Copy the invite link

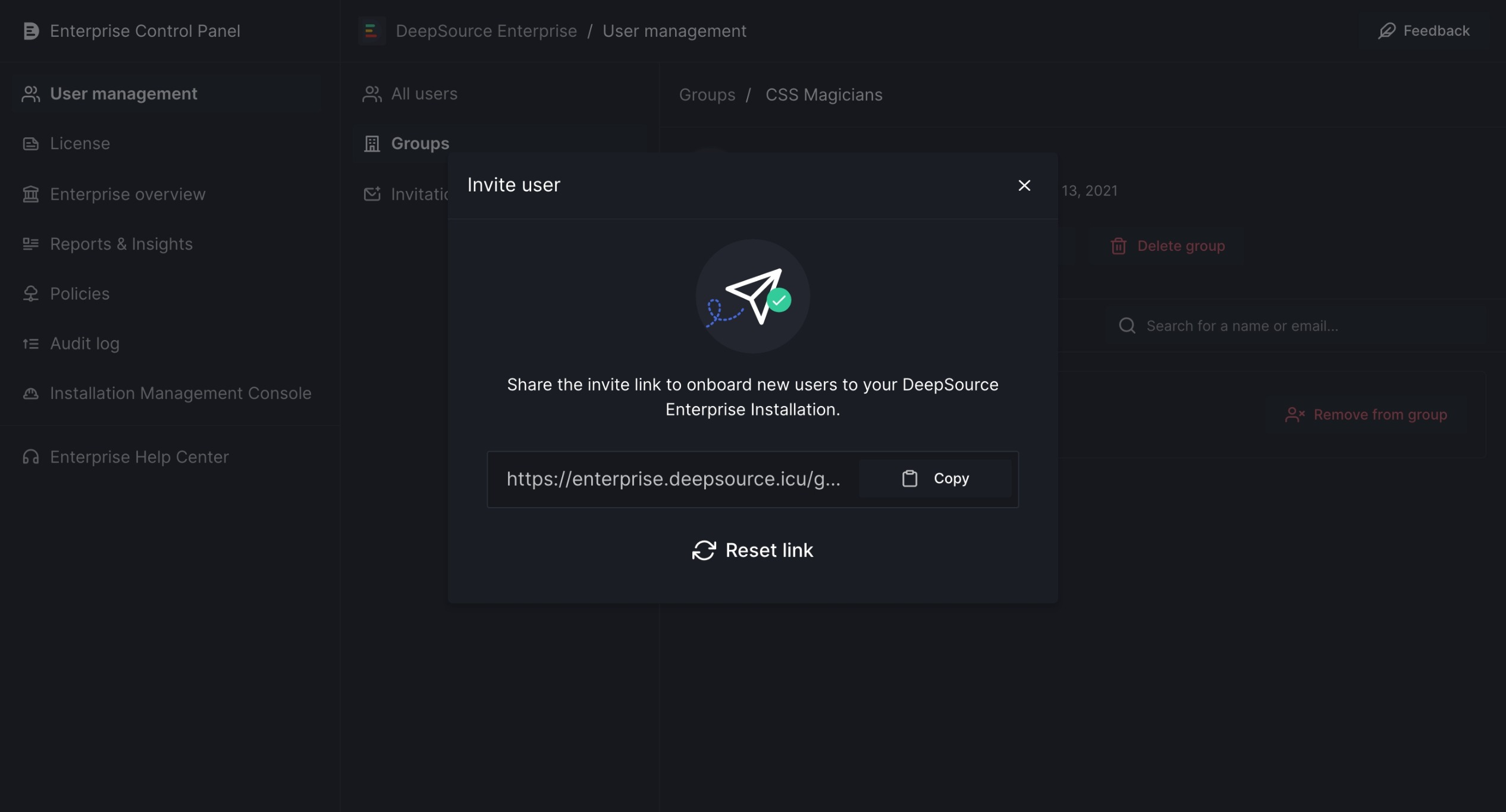click(936, 478)
